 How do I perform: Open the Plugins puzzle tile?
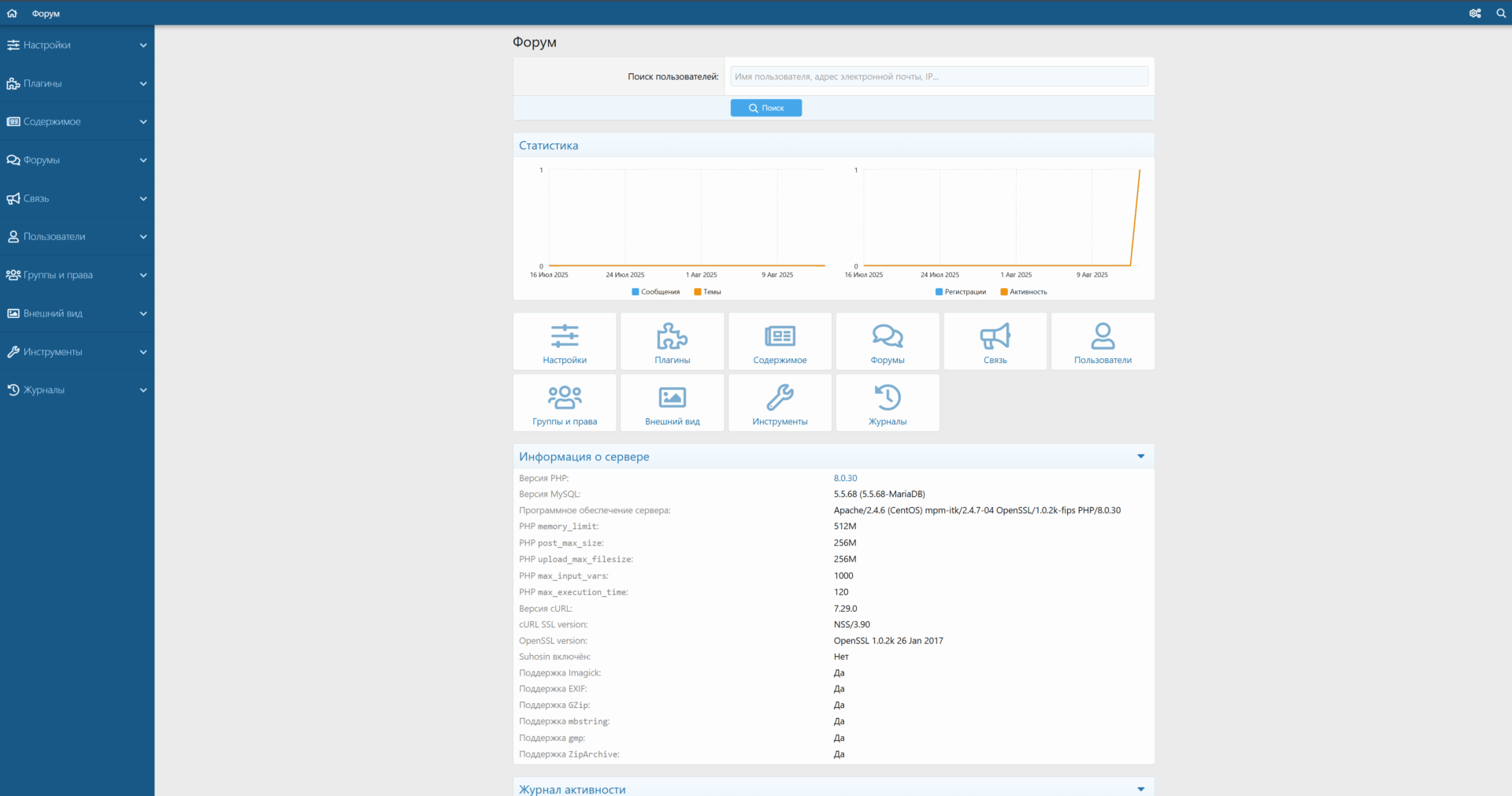(x=672, y=342)
